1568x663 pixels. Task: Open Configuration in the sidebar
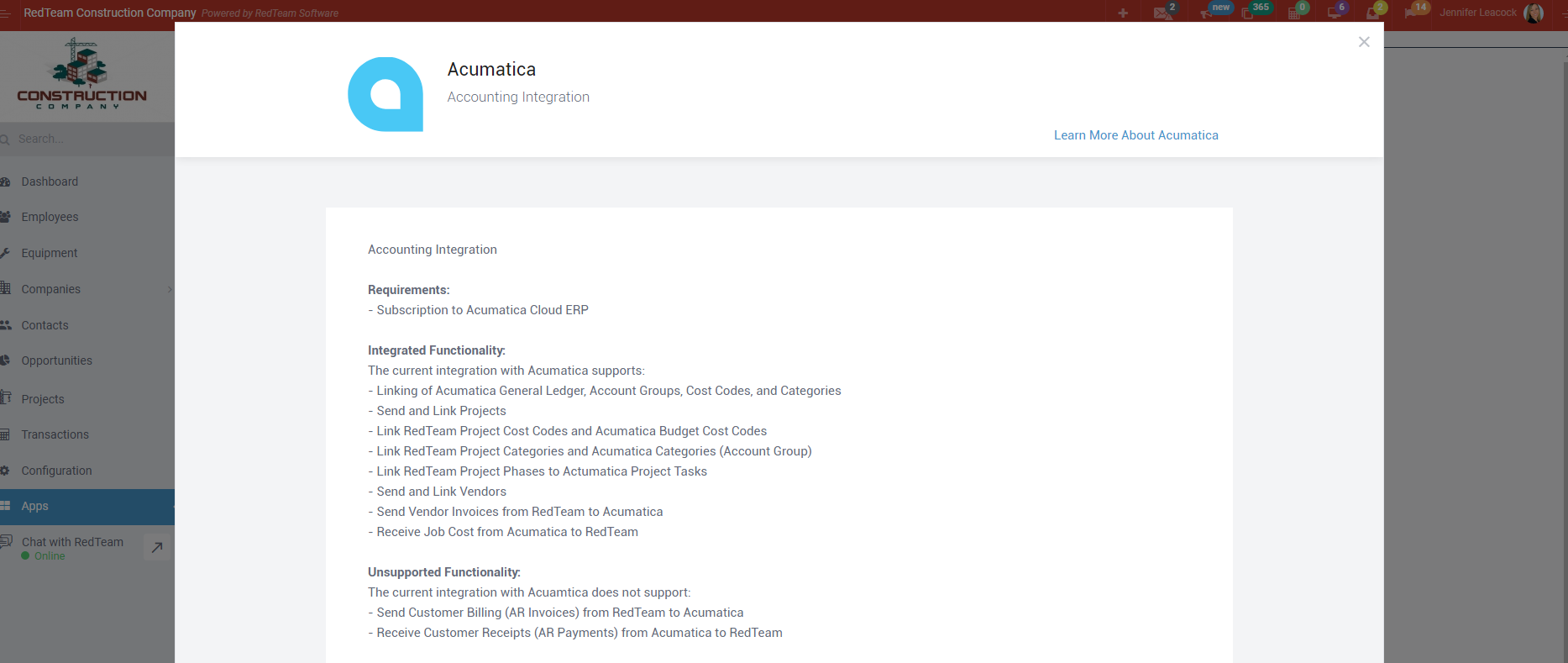click(56, 471)
